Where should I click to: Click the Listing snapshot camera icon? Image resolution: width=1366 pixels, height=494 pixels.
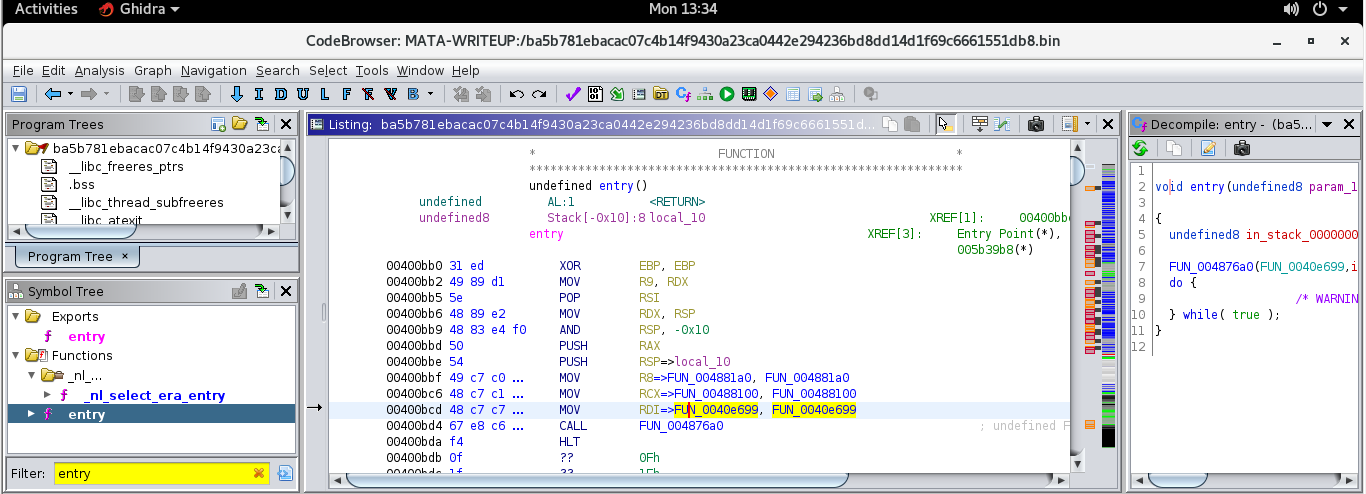[1036, 124]
